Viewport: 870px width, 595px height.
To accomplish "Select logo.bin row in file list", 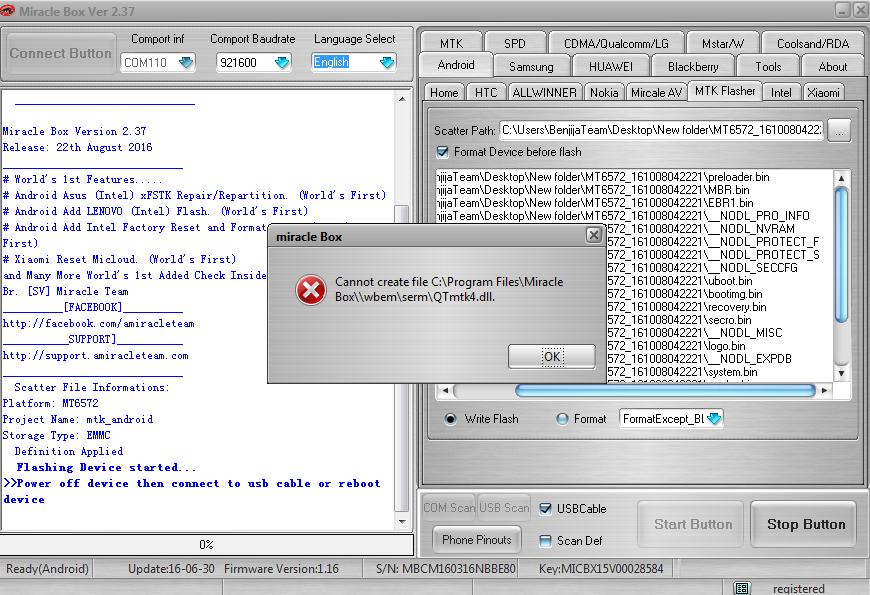I will click(719, 346).
